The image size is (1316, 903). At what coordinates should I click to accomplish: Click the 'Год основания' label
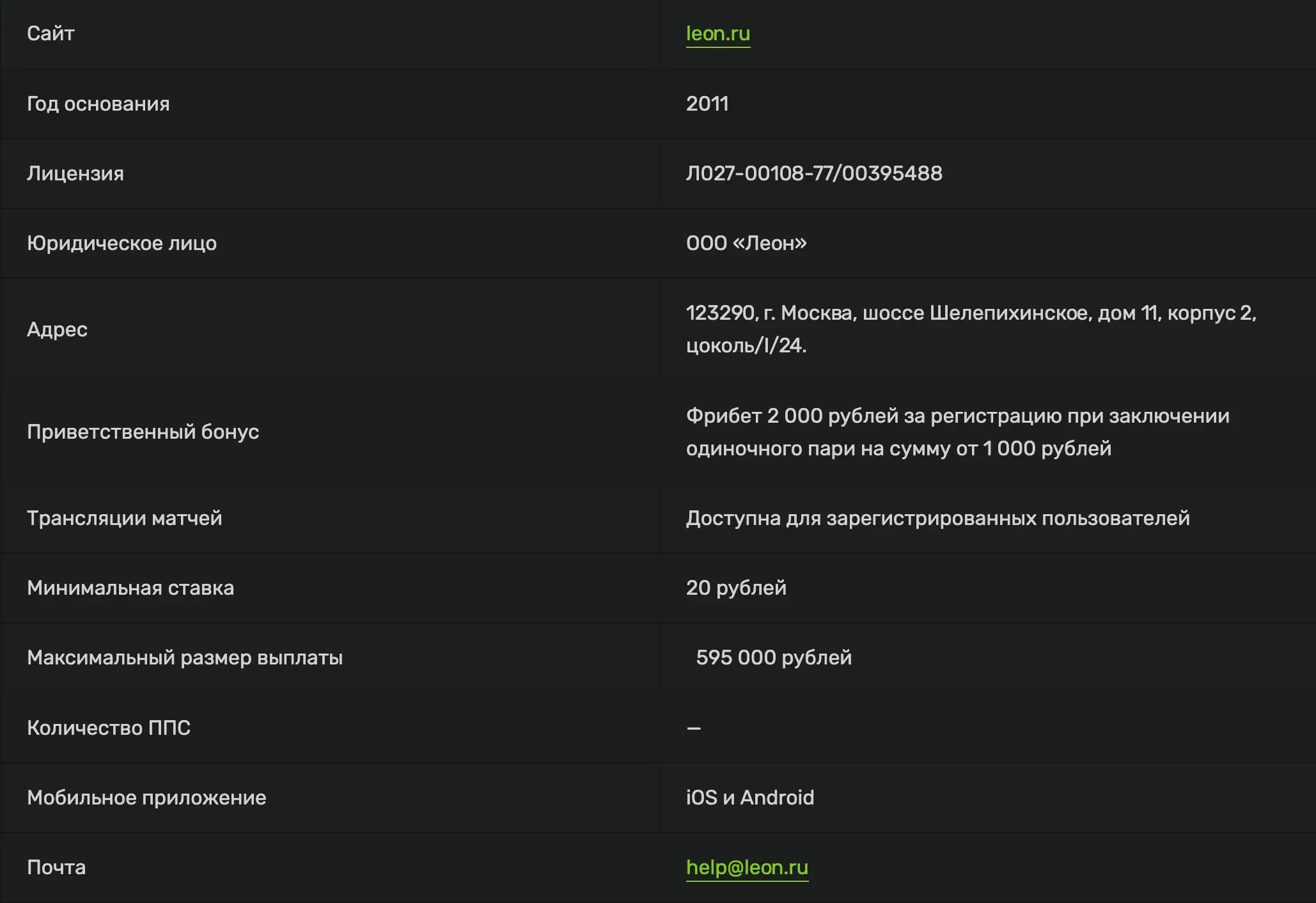coord(98,104)
